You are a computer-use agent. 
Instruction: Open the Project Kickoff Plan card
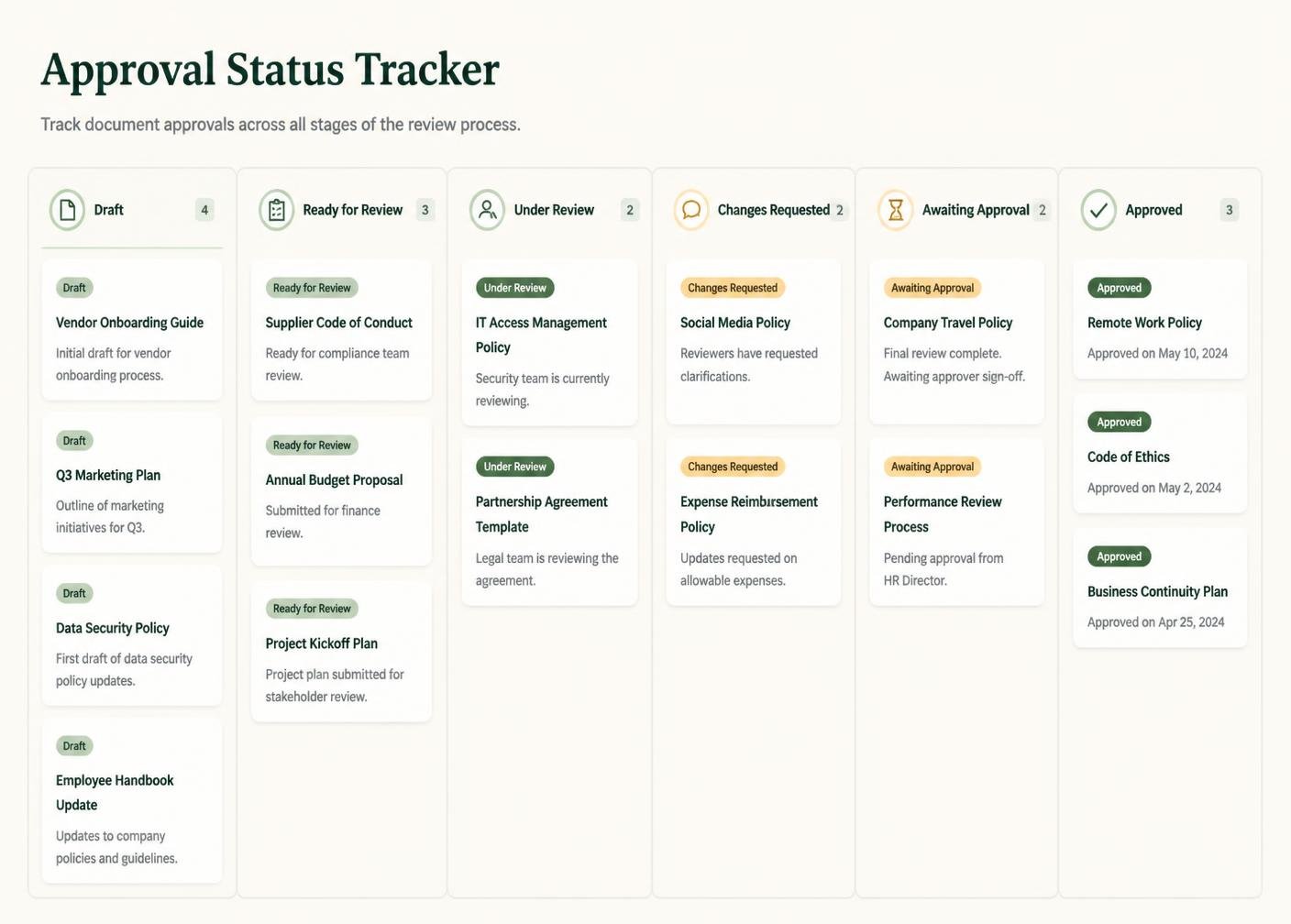point(341,652)
